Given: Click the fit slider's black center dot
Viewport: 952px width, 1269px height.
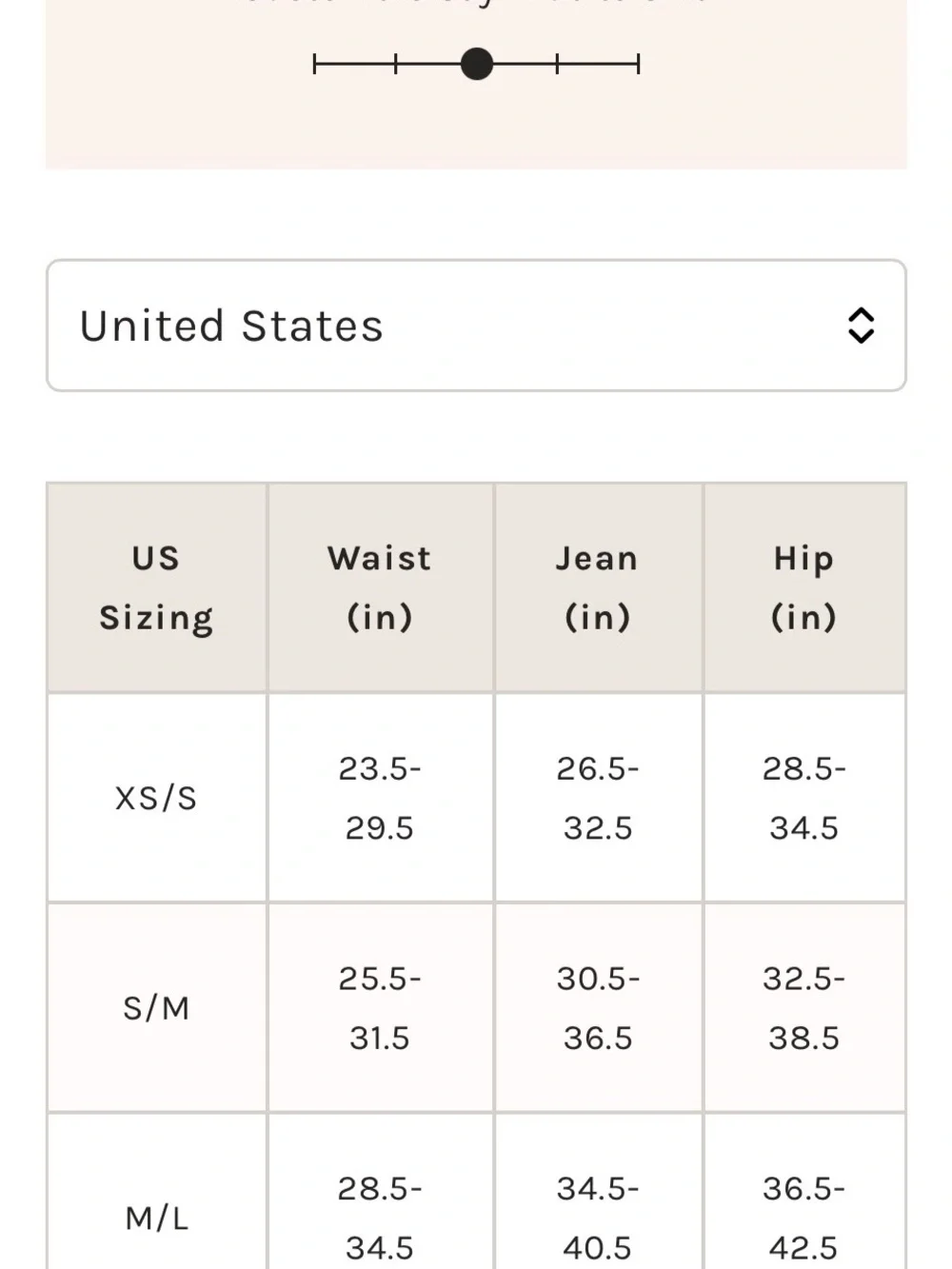Looking at the screenshot, I should (x=476, y=65).
